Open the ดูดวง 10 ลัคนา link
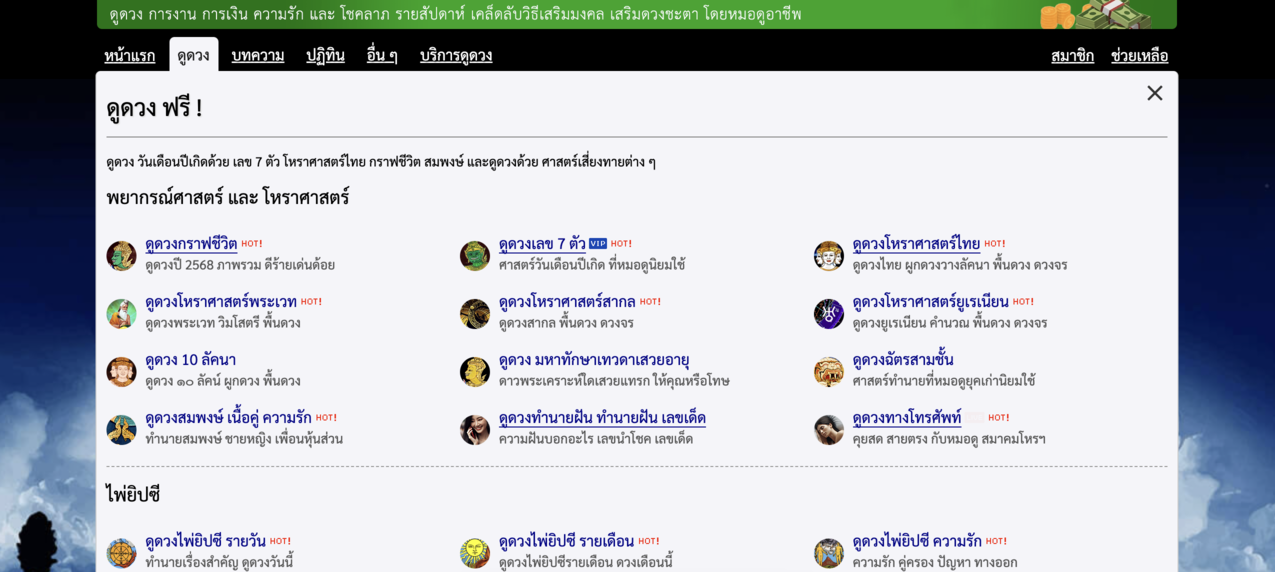The width and height of the screenshot is (1275, 572). coord(190,359)
